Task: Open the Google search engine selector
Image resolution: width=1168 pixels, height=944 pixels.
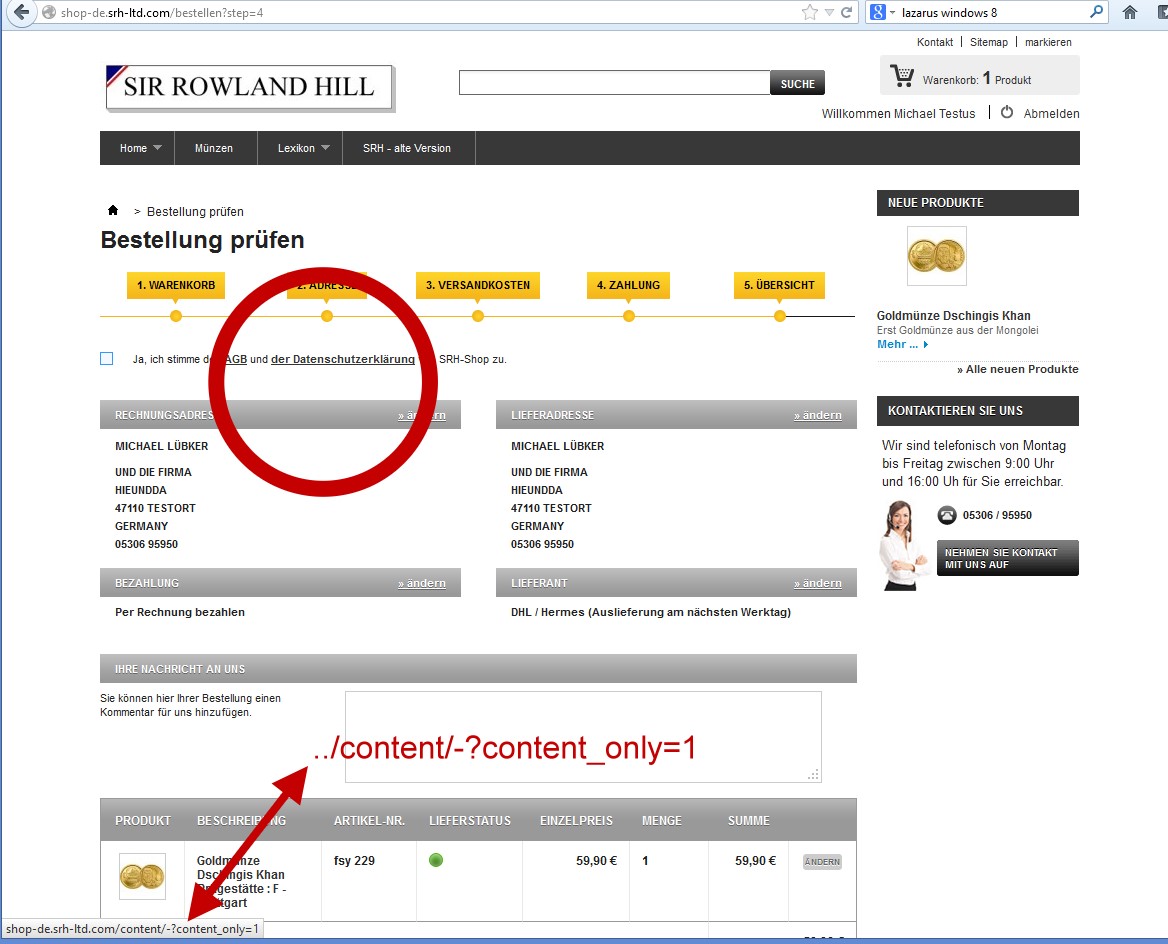Action: pyautogui.click(x=883, y=12)
